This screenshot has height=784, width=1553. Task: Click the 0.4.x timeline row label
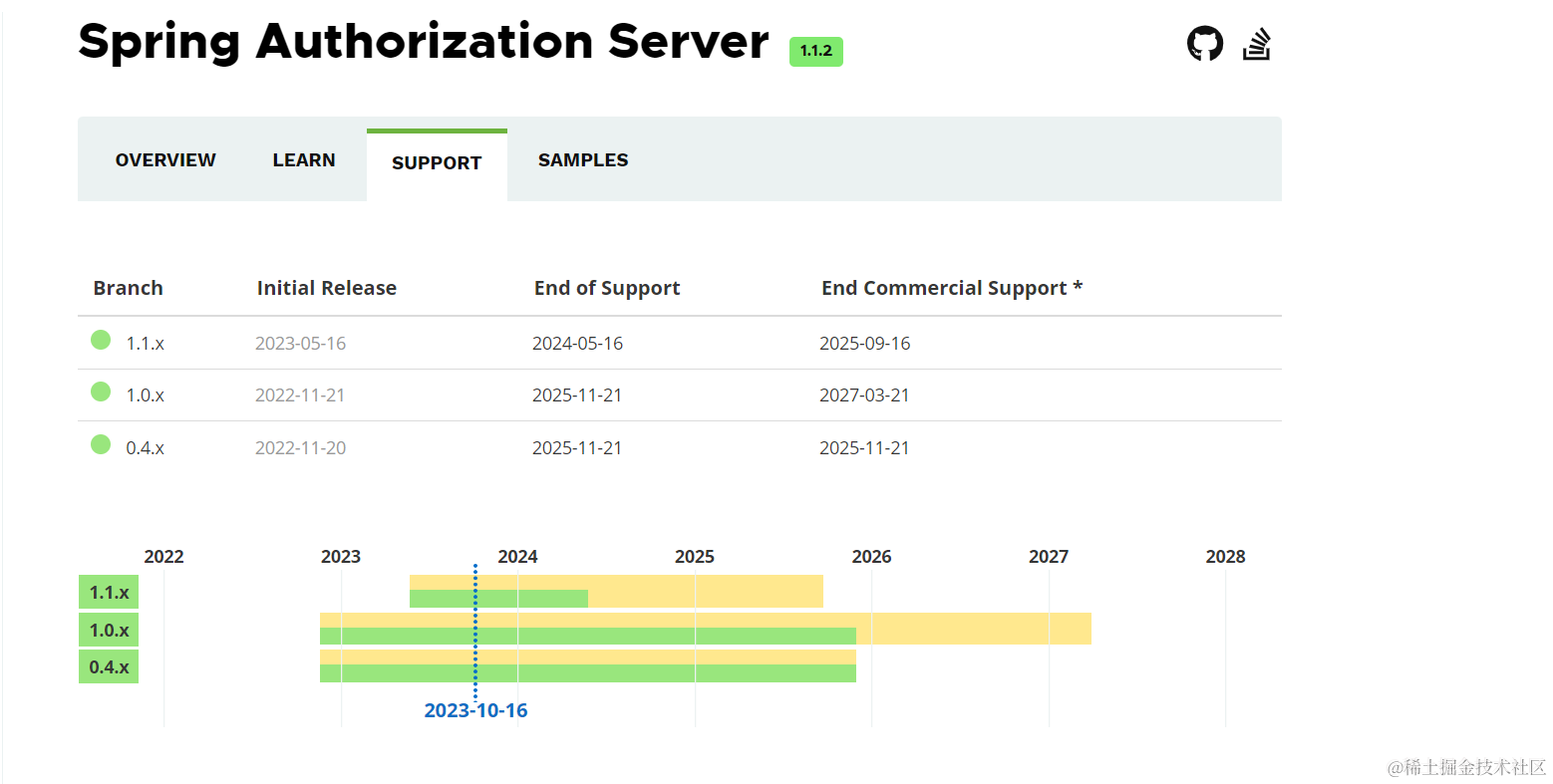(x=109, y=667)
